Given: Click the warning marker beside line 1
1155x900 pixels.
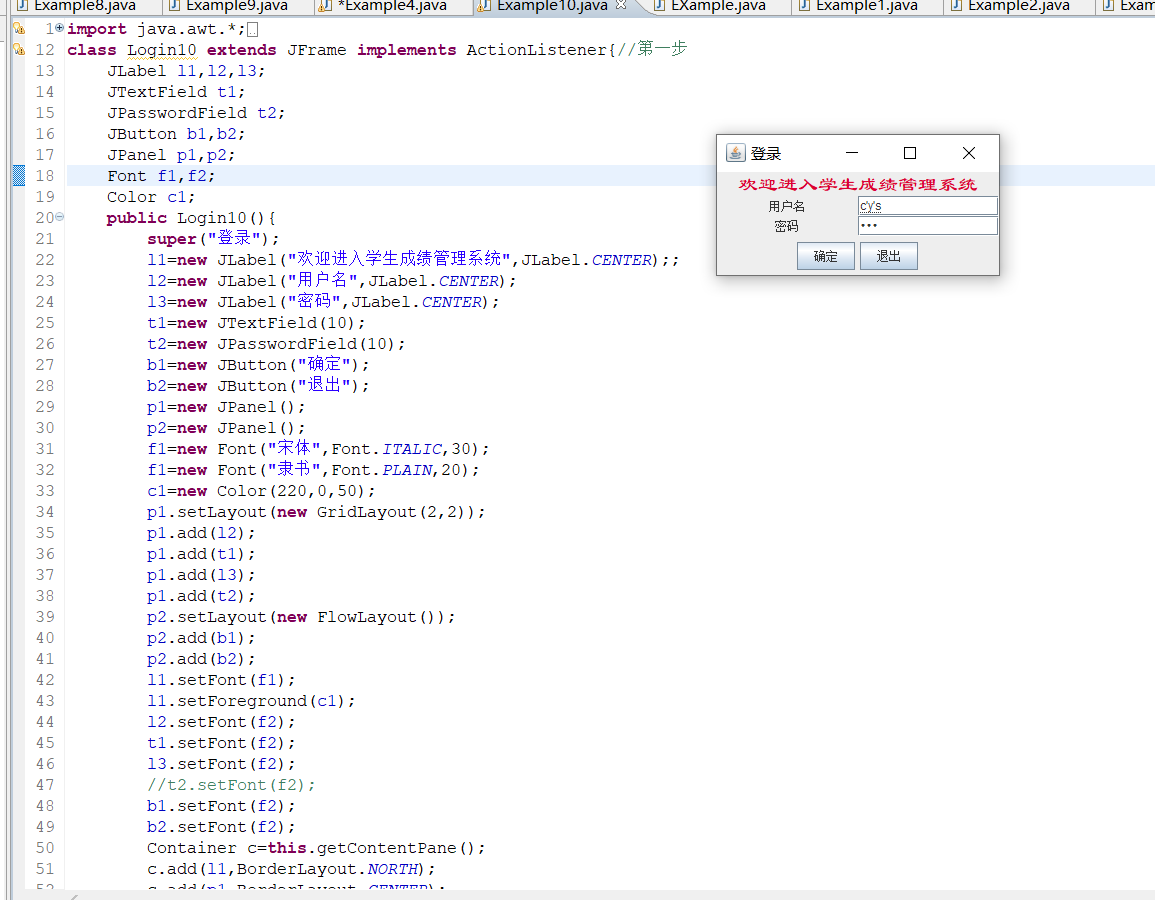Looking at the screenshot, I should (x=18, y=29).
